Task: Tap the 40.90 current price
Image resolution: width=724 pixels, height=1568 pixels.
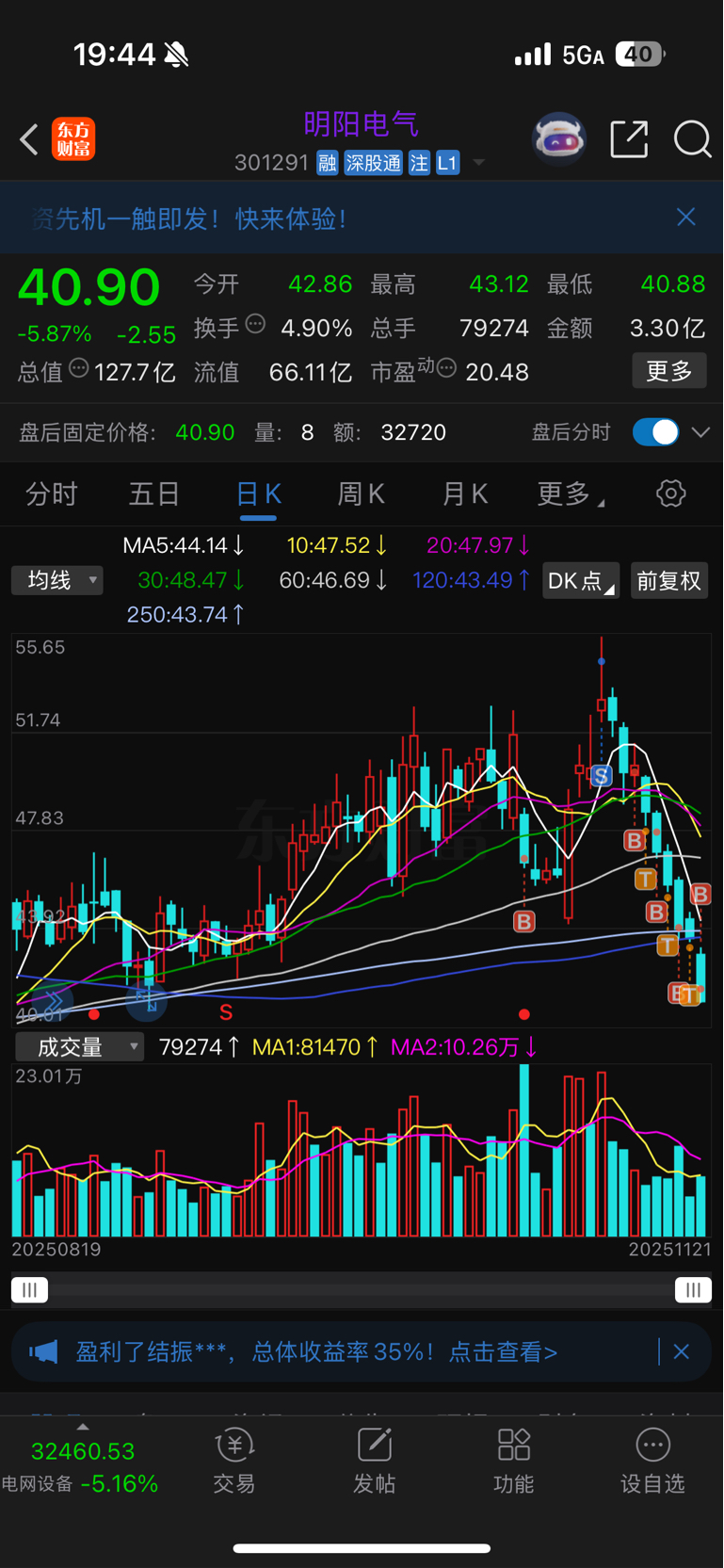Action: pos(89,287)
